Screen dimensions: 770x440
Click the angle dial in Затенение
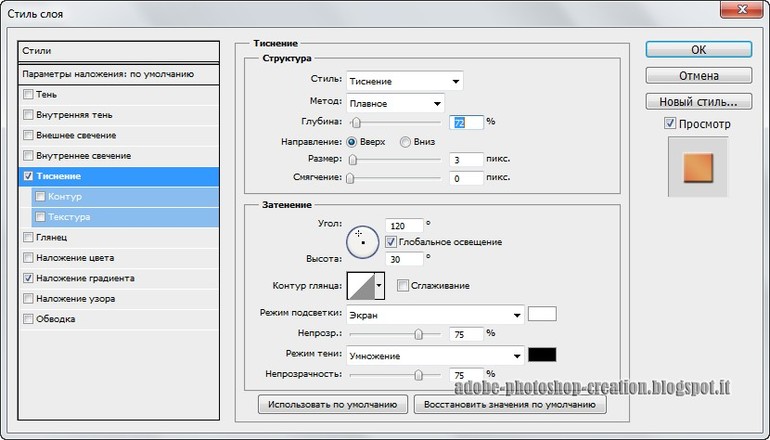click(361, 240)
